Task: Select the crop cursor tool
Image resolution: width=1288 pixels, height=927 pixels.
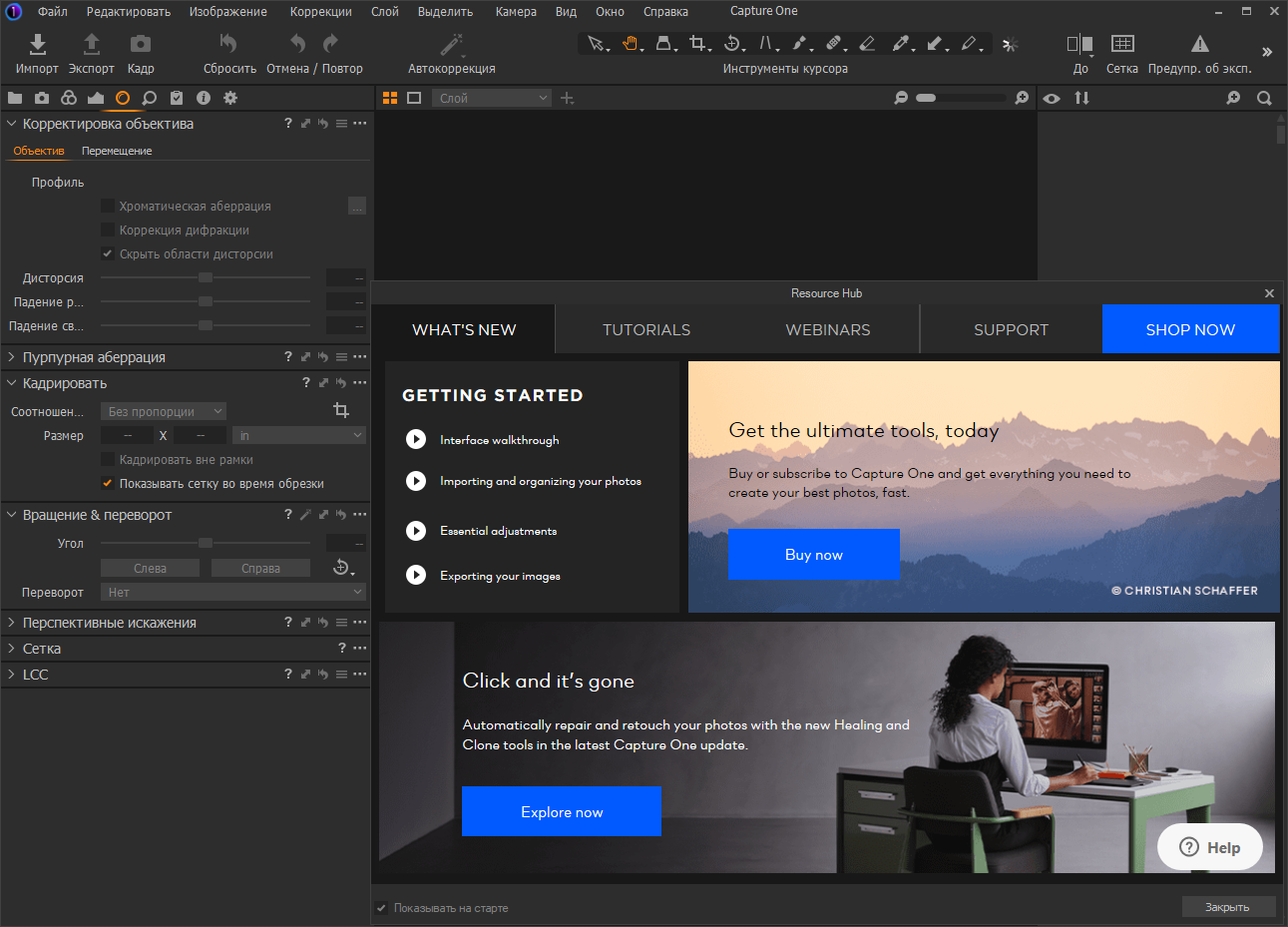Action: point(698,43)
